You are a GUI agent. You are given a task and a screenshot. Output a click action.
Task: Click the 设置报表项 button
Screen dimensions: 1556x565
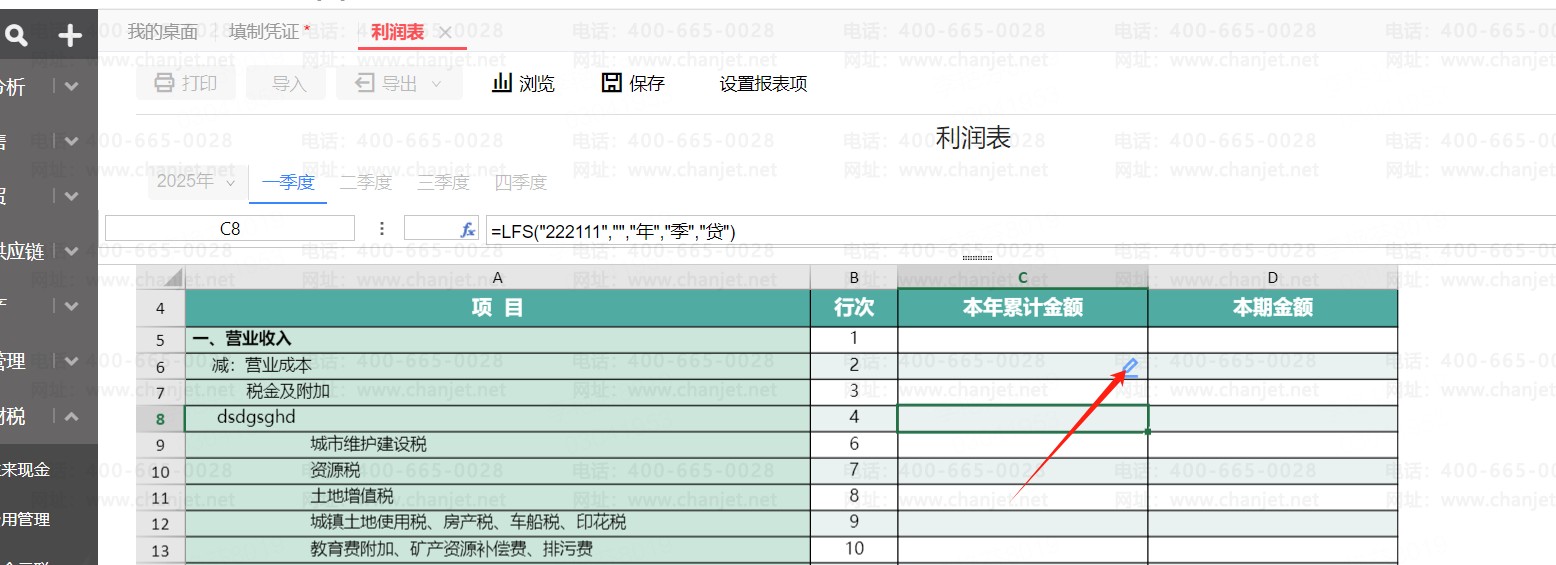point(763,84)
